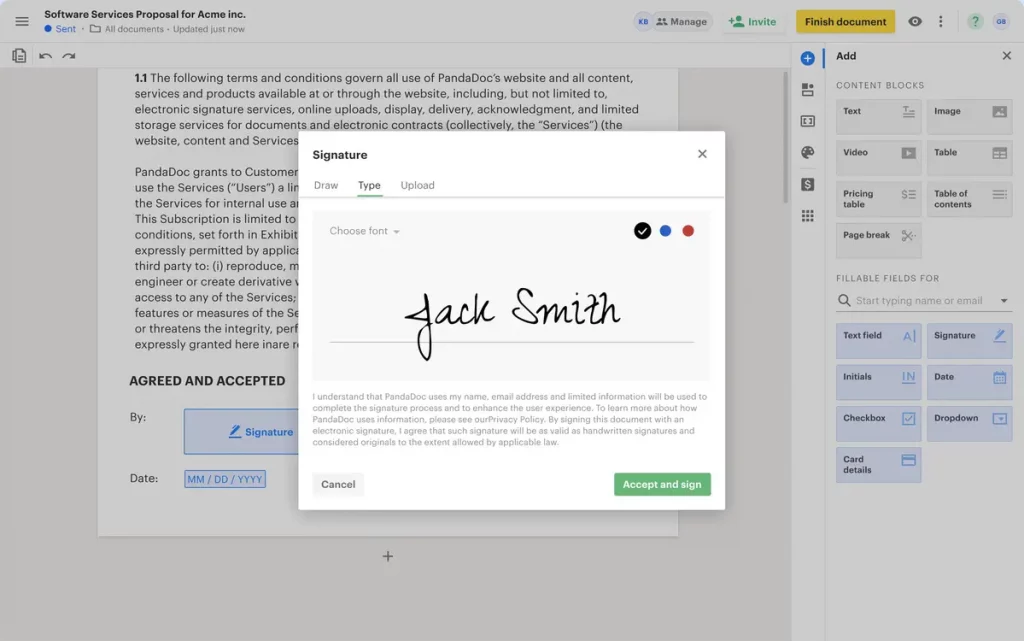This screenshot has height=641, width=1024.
Task: Close the Add panel
Action: pos(1006,56)
